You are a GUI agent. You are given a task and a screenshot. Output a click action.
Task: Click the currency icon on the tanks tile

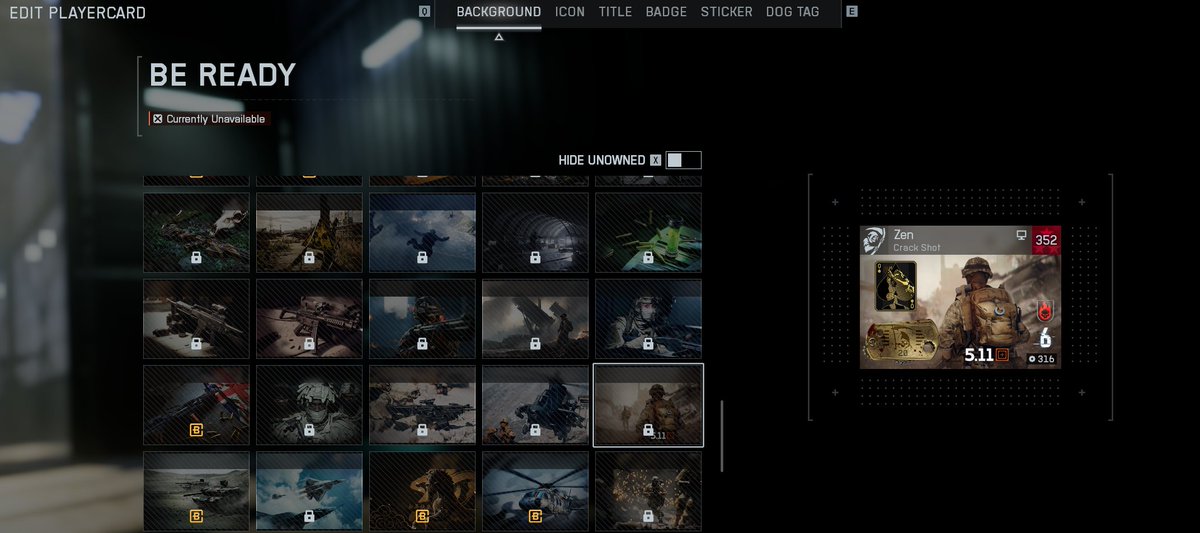196,516
